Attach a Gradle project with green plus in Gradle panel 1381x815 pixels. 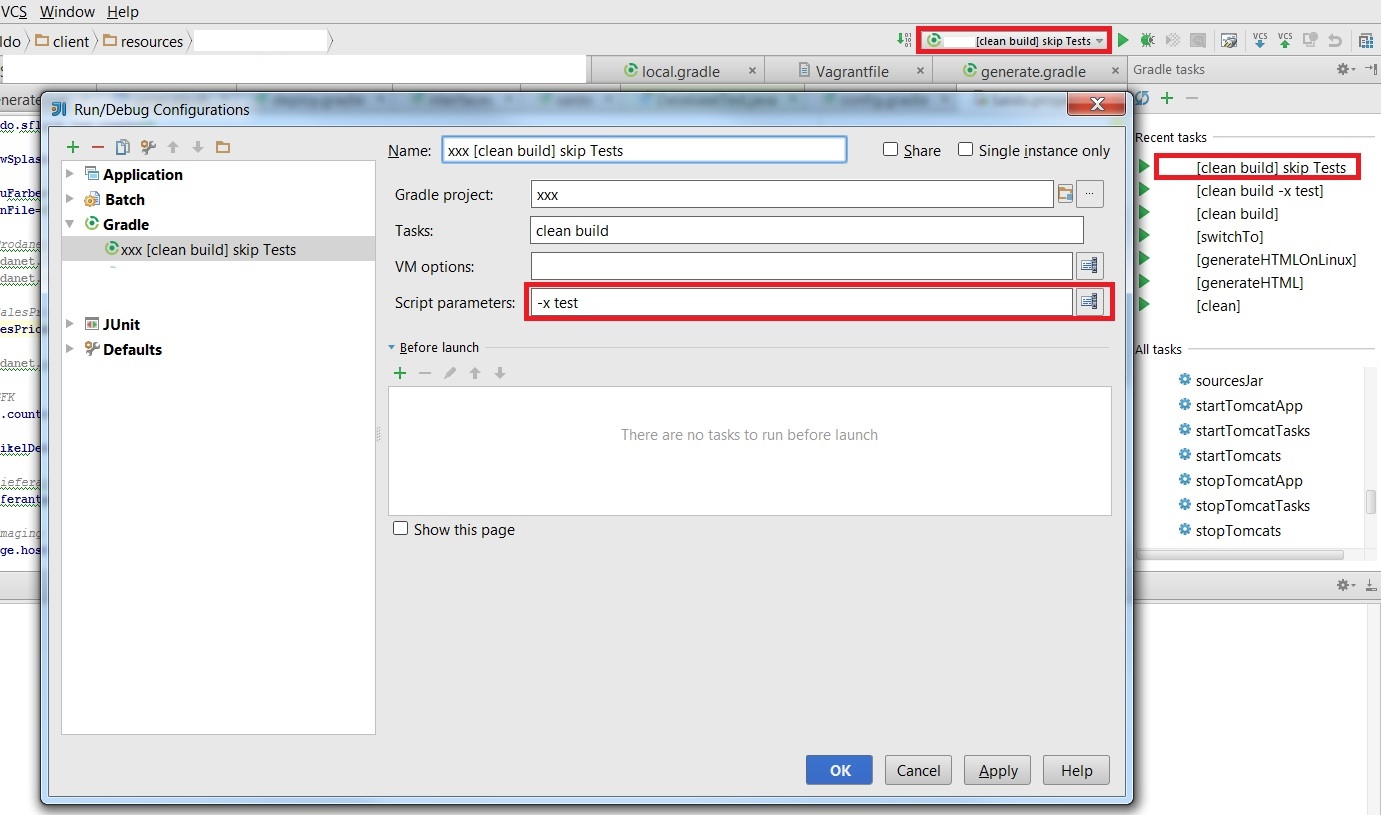[1166, 98]
